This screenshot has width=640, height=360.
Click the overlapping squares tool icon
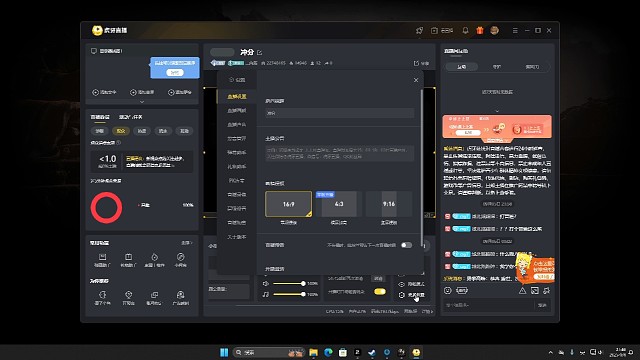pos(154,295)
